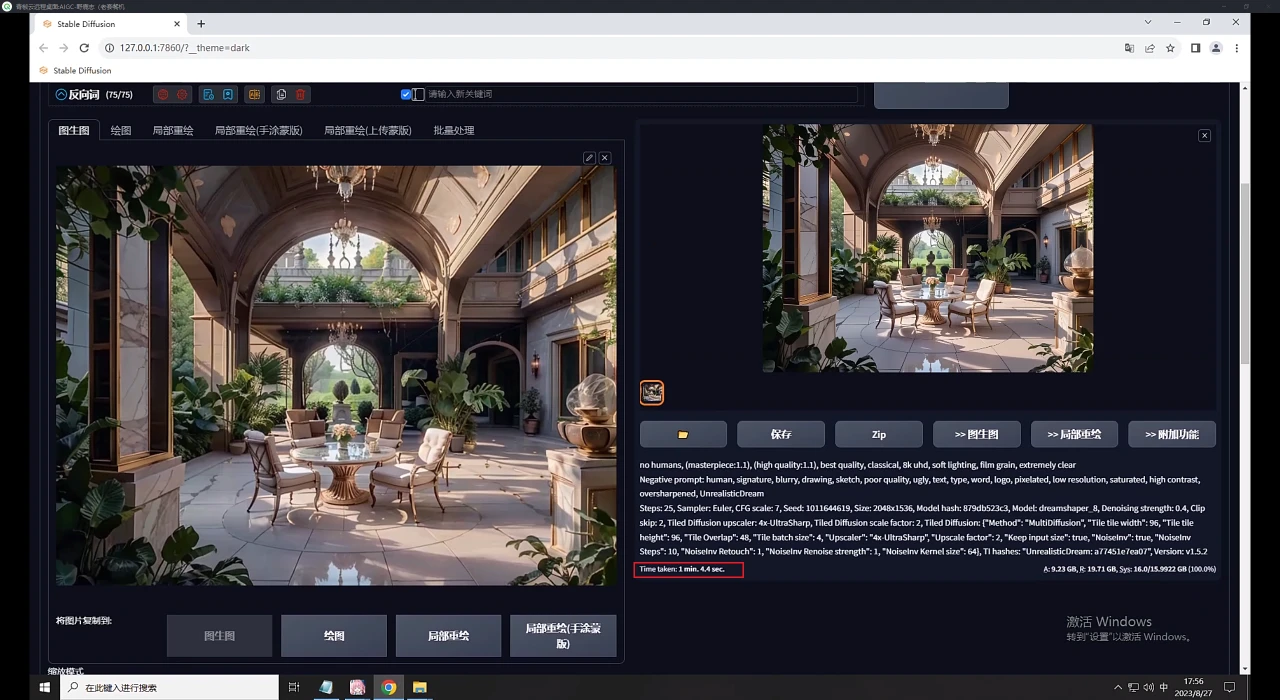This screenshot has width=1280, height=700.
Task: Copy the image to 局部重绘
Action: (x=448, y=636)
